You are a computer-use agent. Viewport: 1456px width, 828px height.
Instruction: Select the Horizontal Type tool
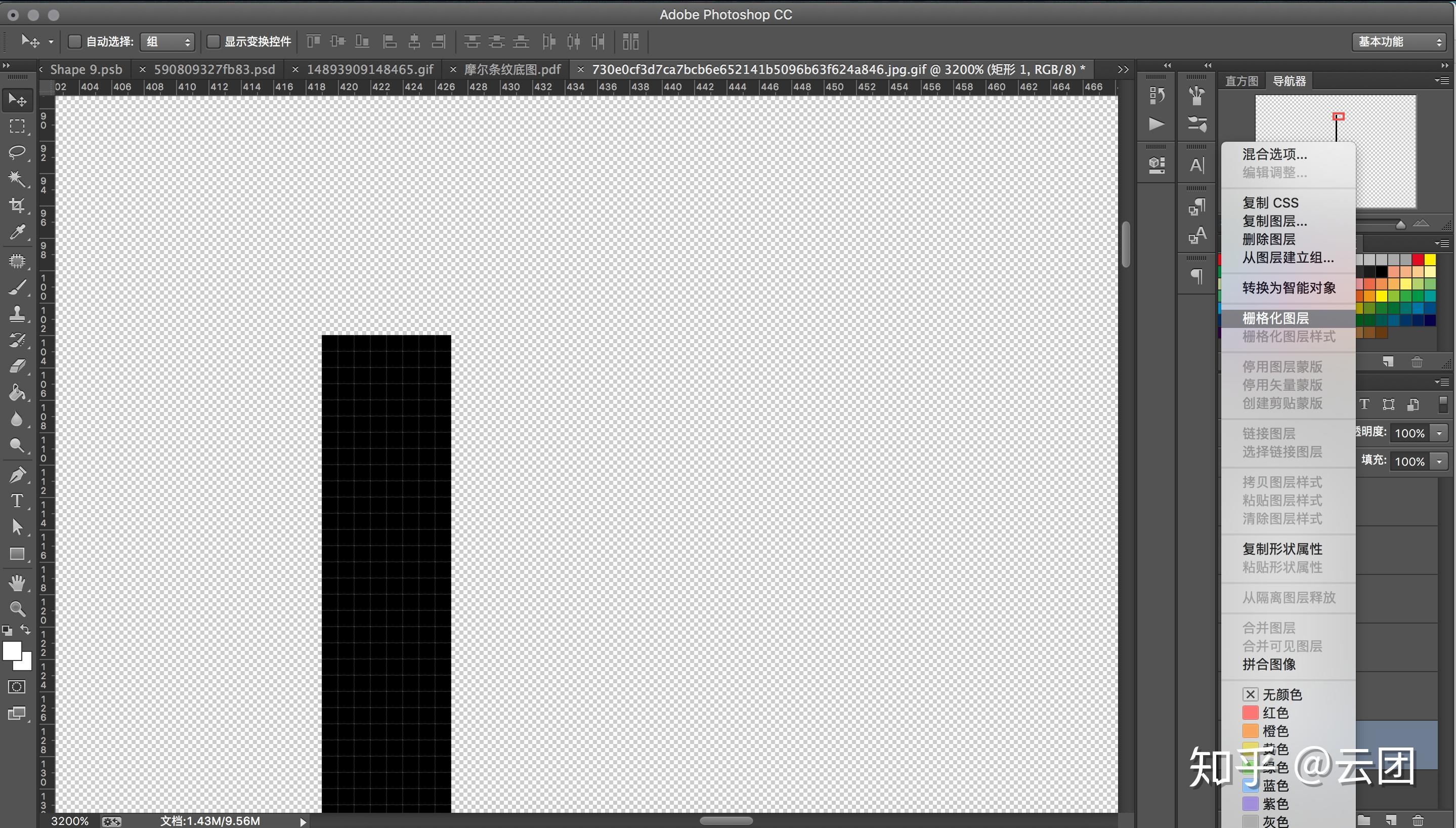pyautogui.click(x=17, y=501)
